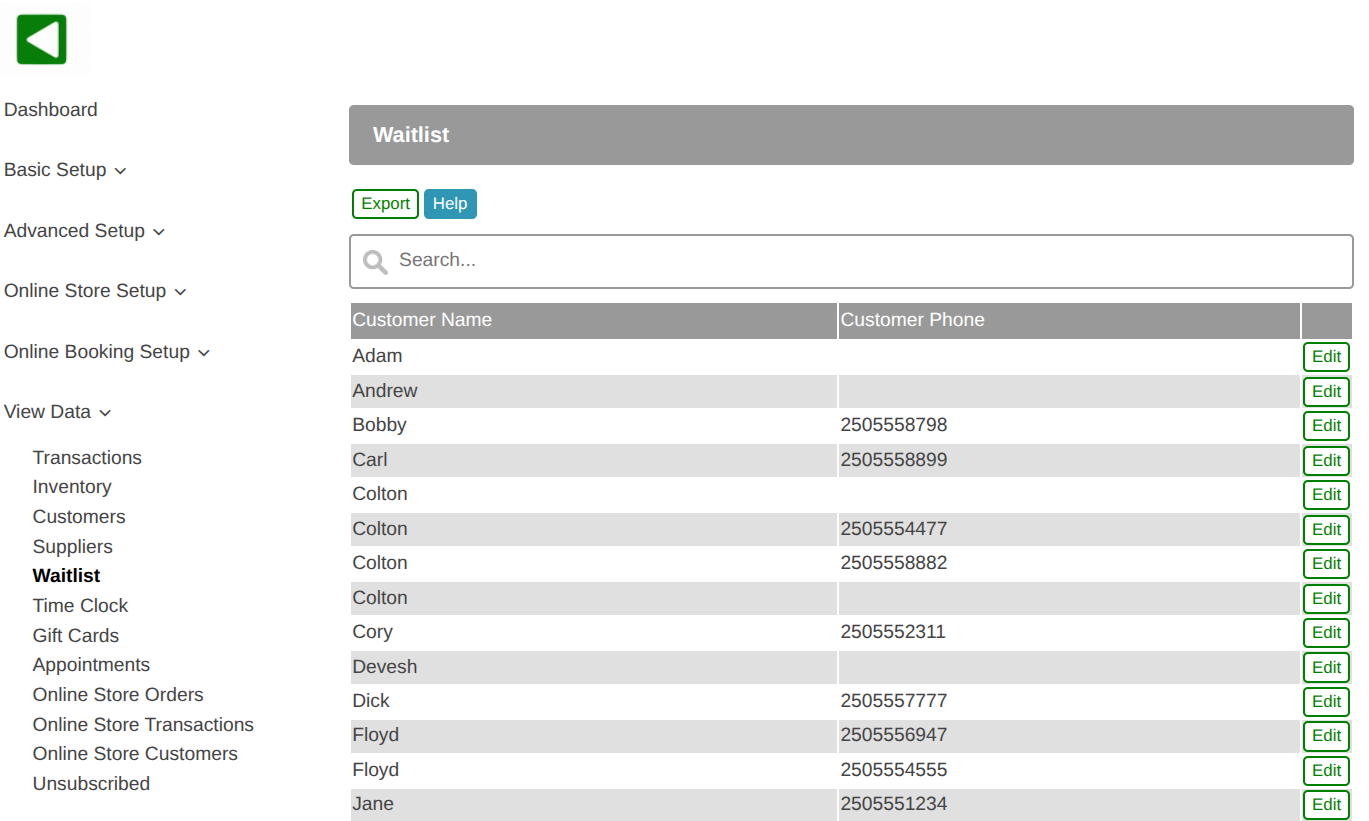Open the Time Clock page
Image resolution: width=1369 pixels, height=821 pixels.
[80, 606]
